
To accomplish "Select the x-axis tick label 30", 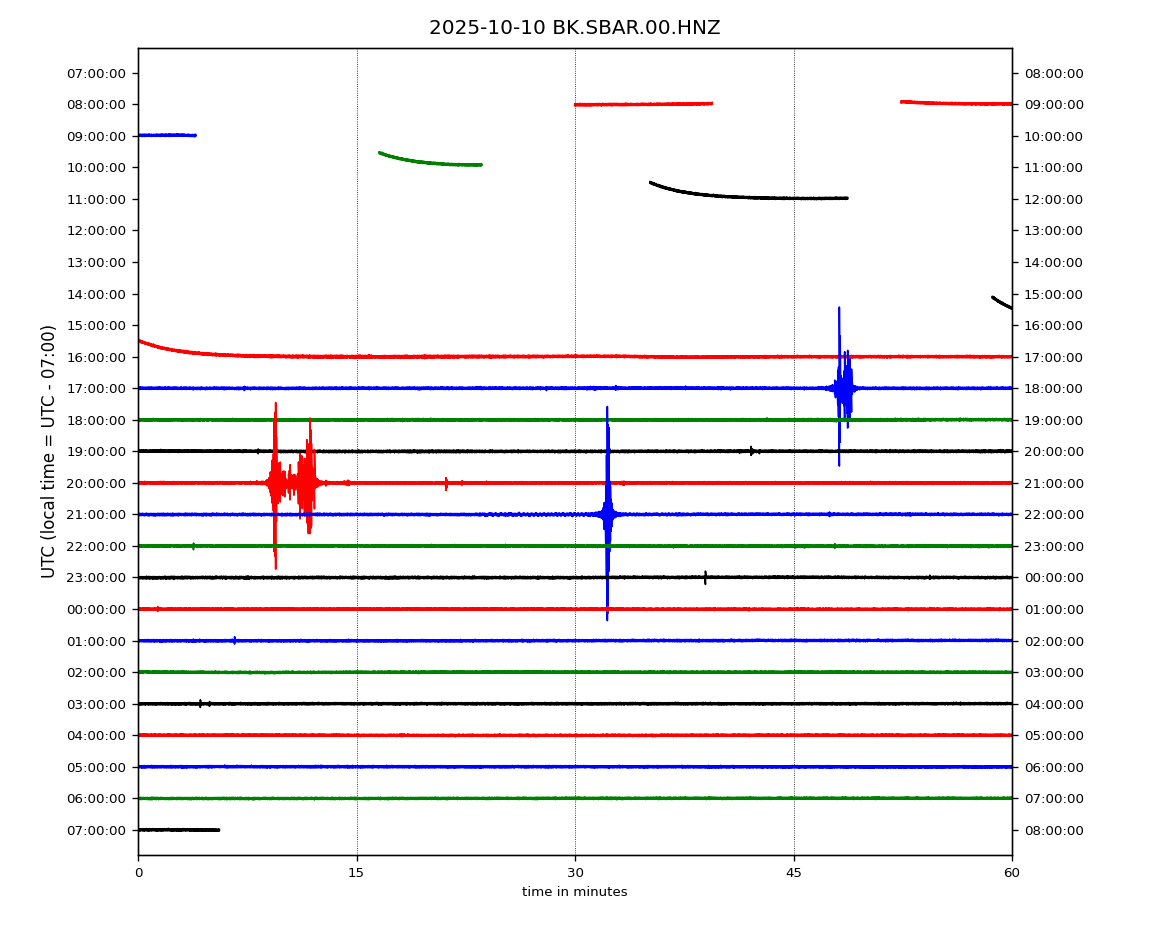I will click(x=575, y=873).
